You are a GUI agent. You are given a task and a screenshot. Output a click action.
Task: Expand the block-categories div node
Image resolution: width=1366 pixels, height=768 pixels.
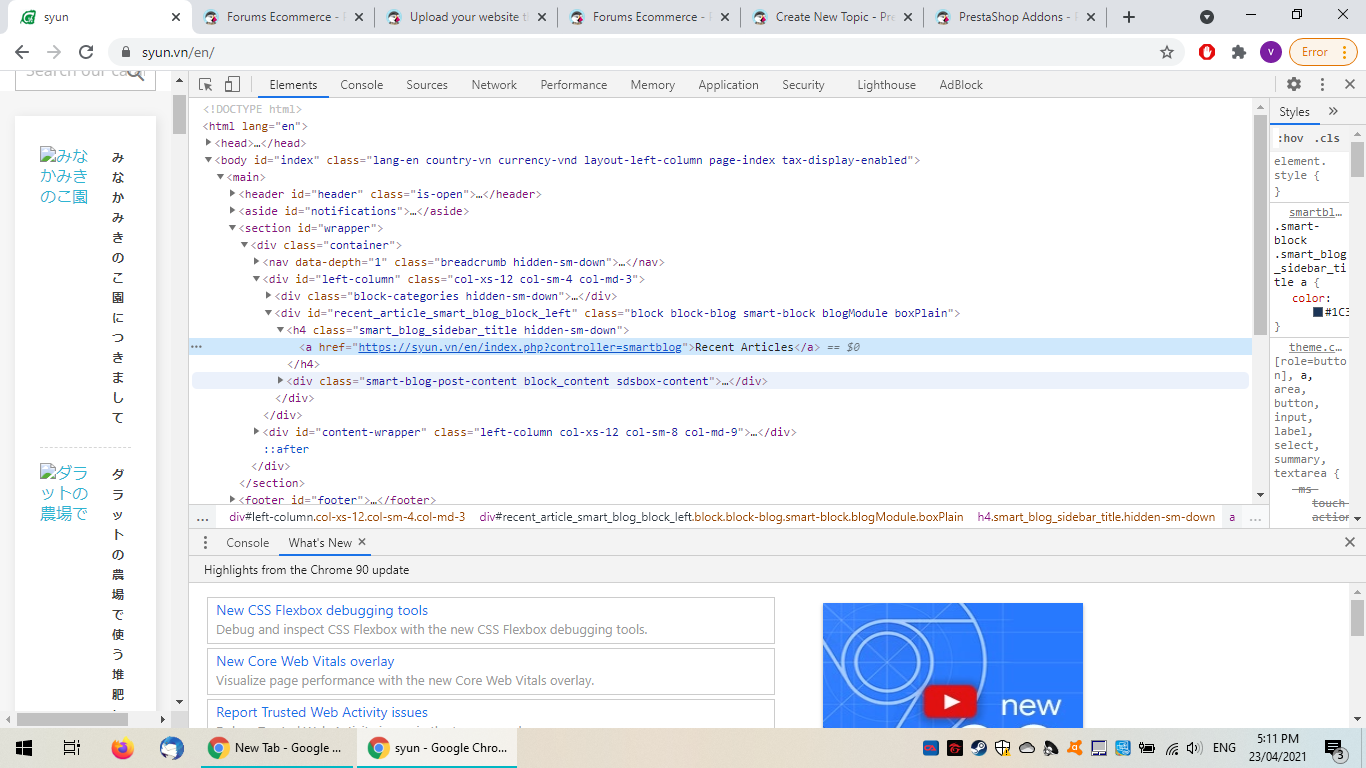269,296
